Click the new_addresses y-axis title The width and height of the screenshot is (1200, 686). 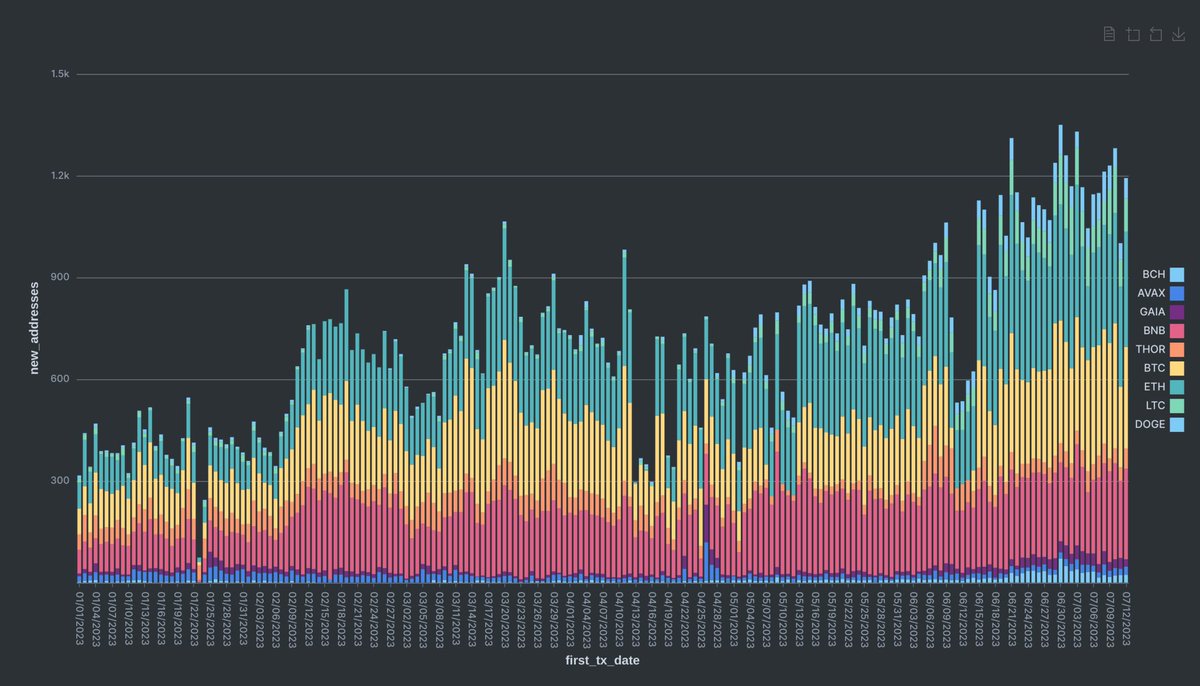click(35, 327)
